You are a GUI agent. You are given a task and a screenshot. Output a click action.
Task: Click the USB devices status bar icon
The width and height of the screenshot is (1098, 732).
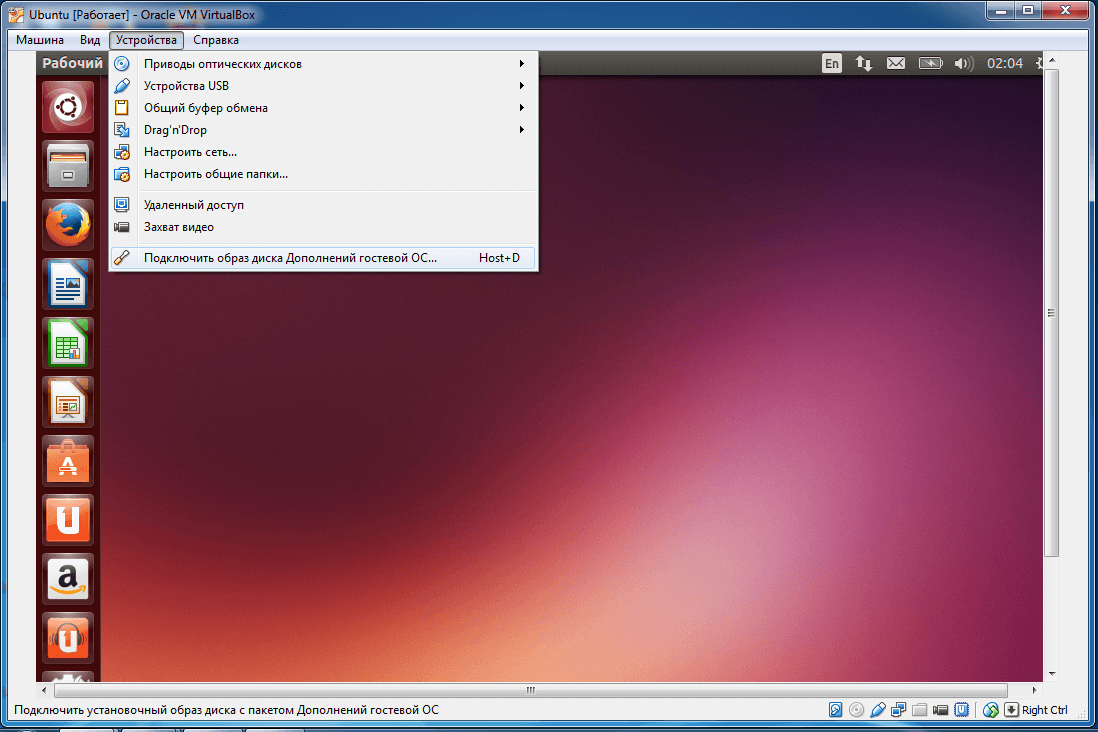(x=877, y=710)
